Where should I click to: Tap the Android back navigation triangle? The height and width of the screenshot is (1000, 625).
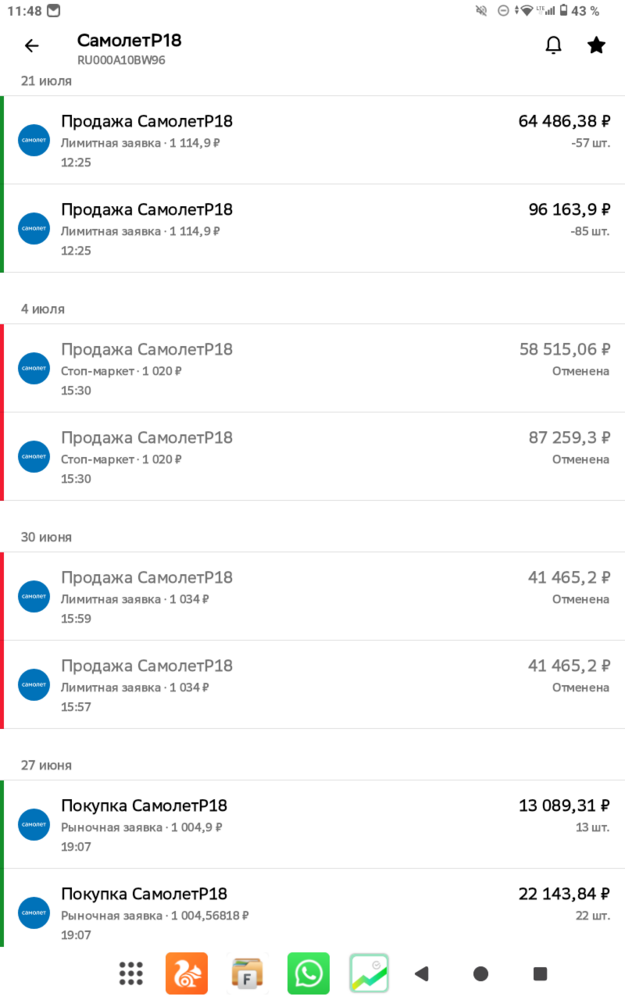[422, 973]
